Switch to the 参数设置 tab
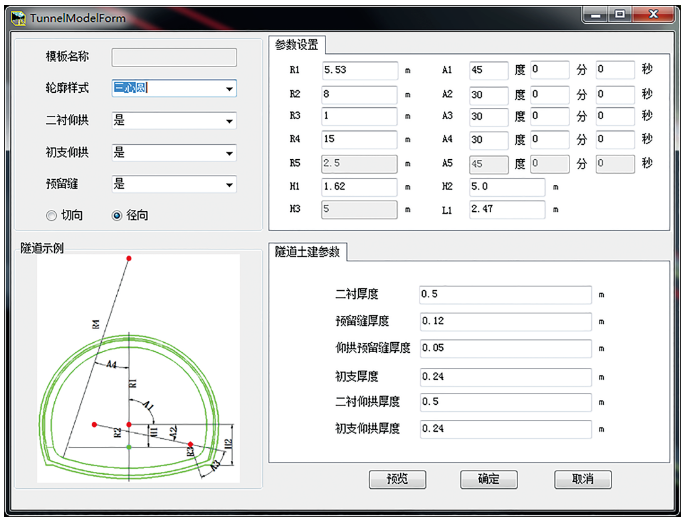Image resolution: width=688 pixels, height=523 pixels. click(297, 45)
